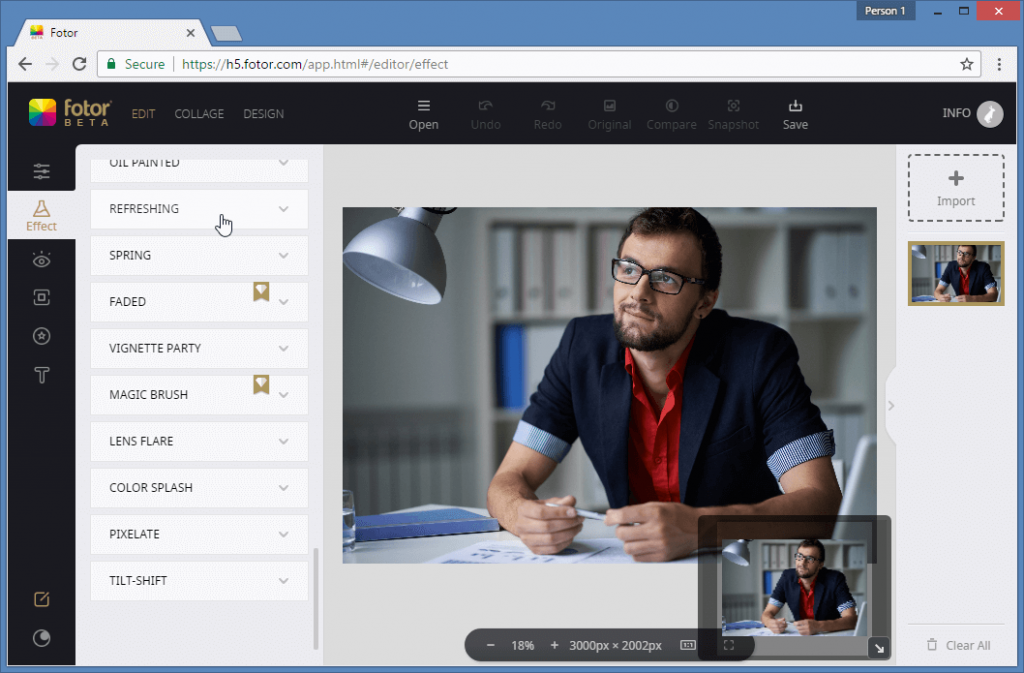Toggle the navigator preview collapse arrow
This screenshot has height=673, width=1024.
tap(879, 648)
